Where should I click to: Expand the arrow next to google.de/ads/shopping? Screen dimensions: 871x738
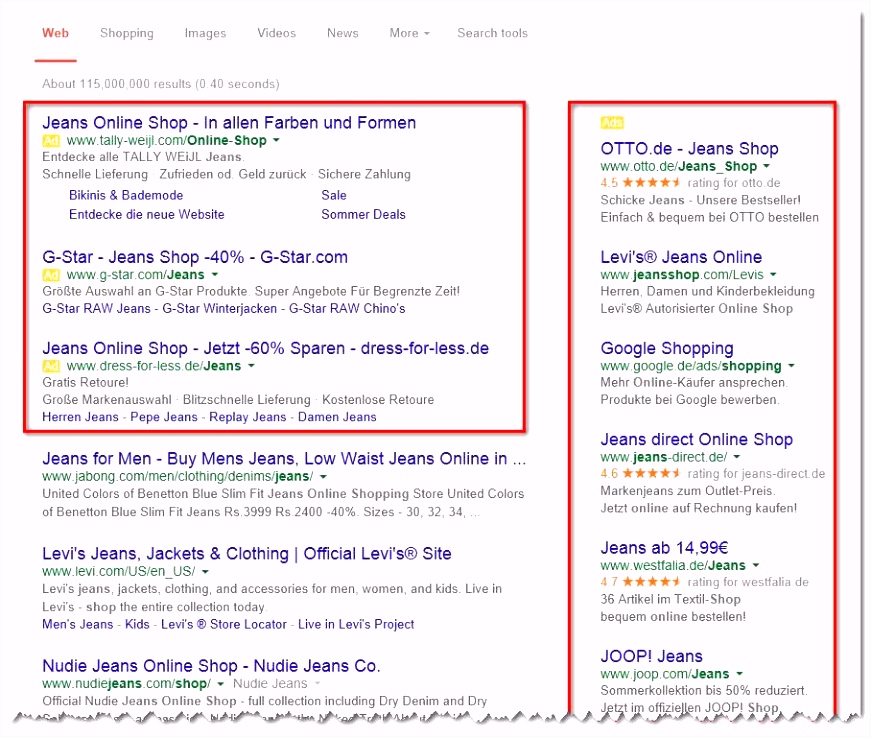792,366
